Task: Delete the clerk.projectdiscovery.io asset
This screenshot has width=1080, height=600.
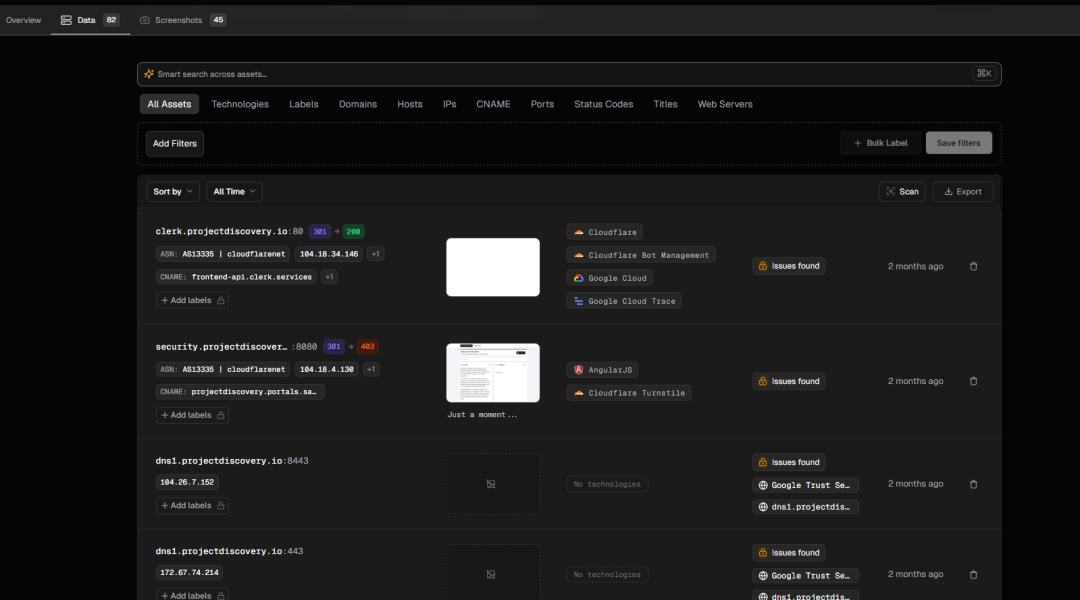Action: point(973,266)
